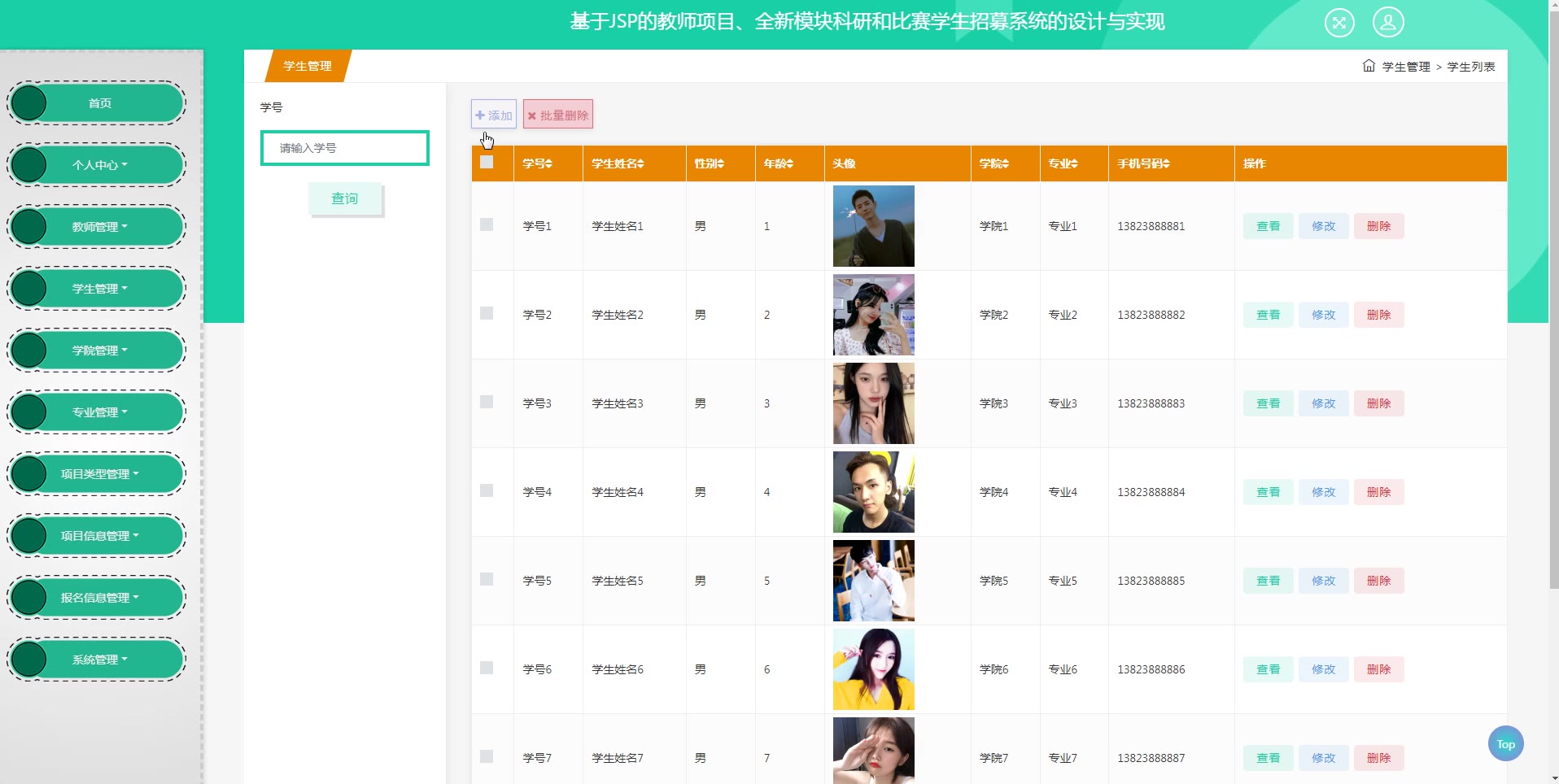
Task: Sort by the 学号 column sort arrows
Action: click(548, 163)
